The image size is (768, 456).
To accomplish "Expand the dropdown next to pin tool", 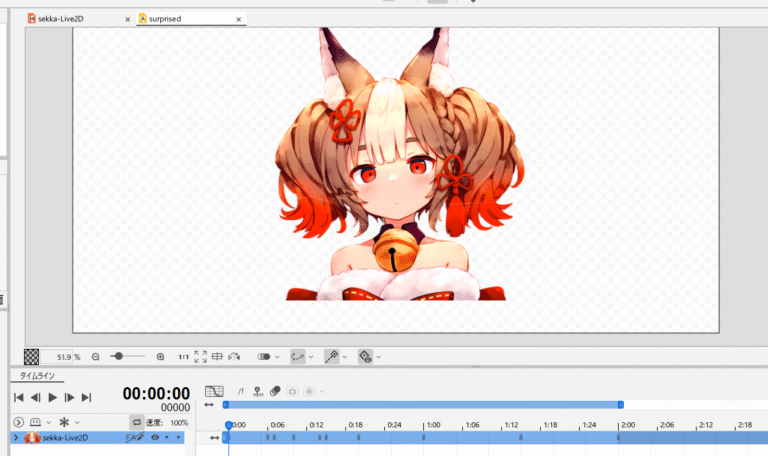I will point(344,357).
